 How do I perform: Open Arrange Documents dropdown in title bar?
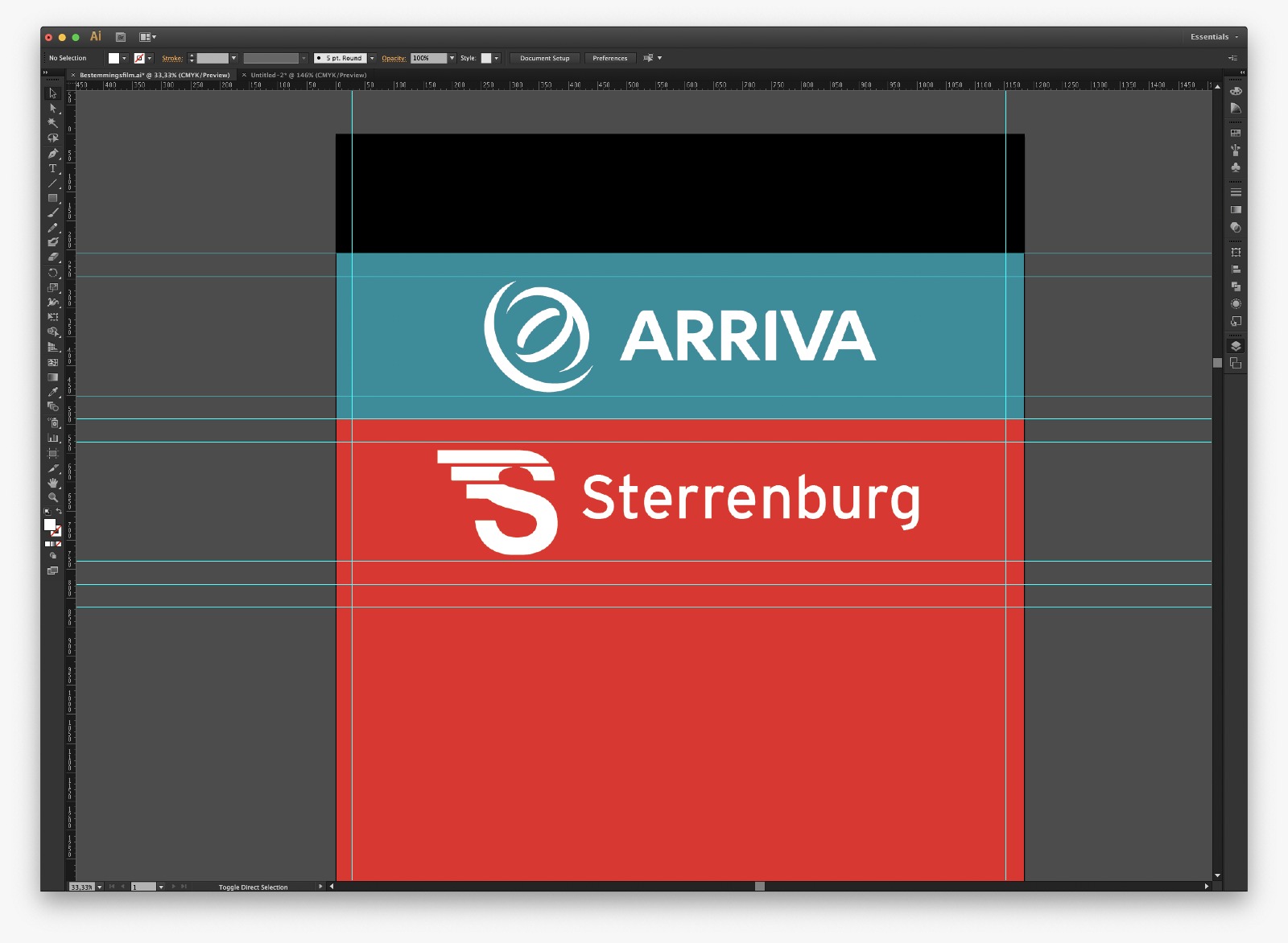pos(147,37)
